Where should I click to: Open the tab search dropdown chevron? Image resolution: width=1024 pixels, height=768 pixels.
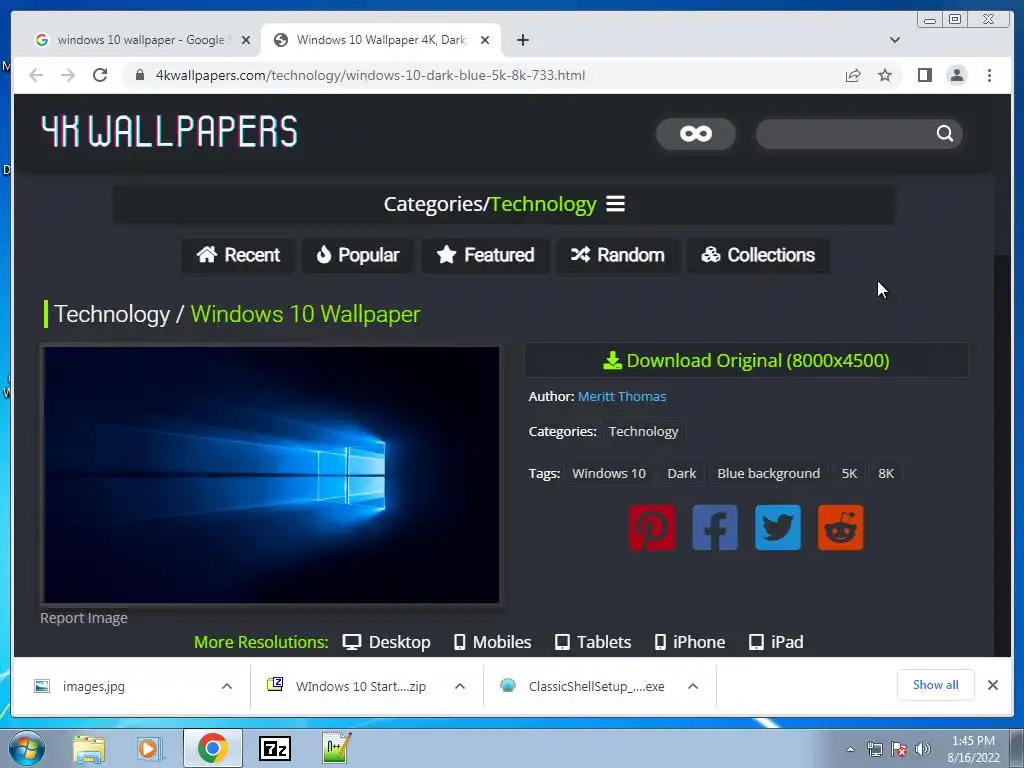tap(895, 40)
